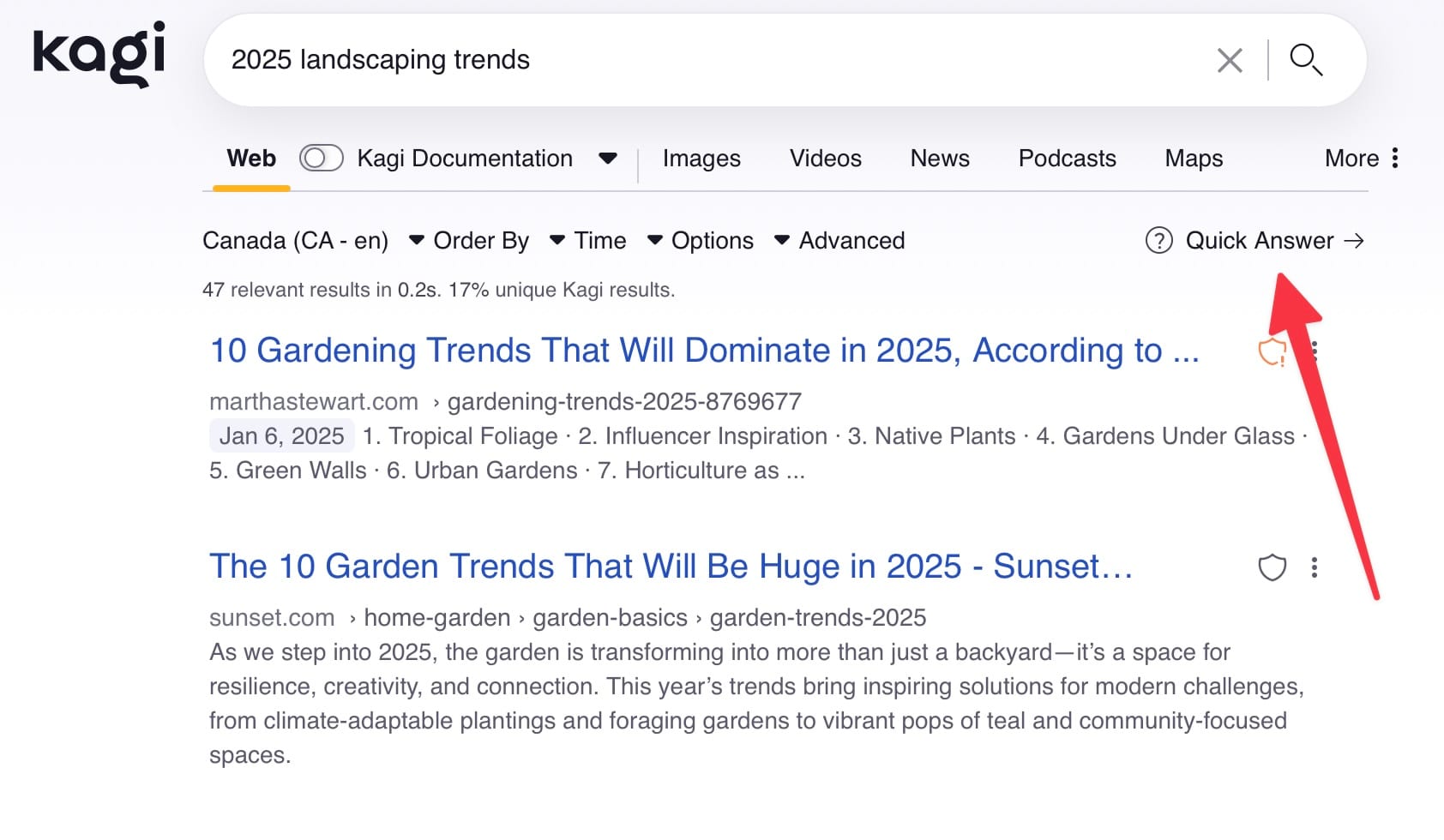
Task: Click the orange shield icon for marthastewart.com
Action: coord(1273,351)
